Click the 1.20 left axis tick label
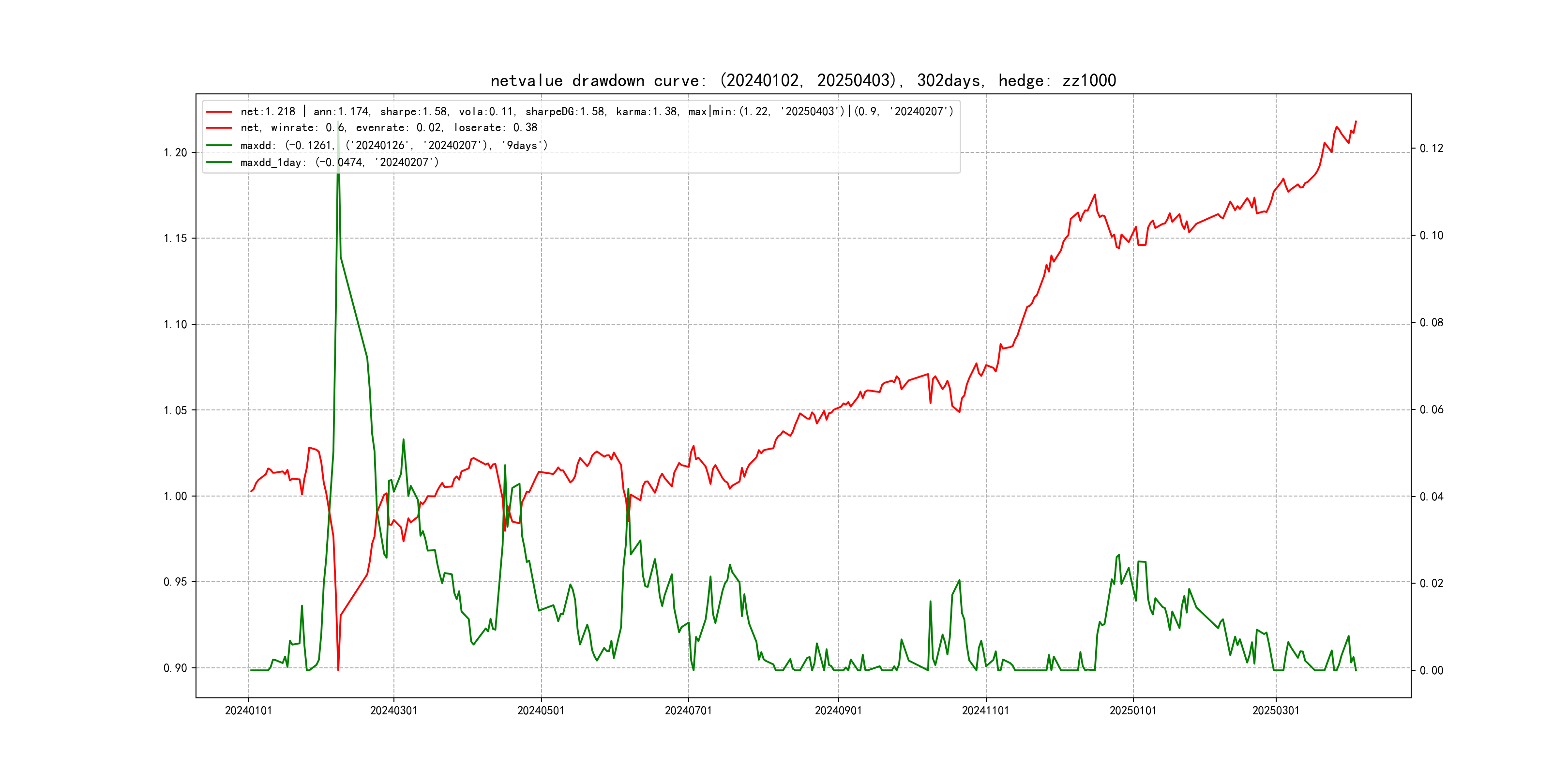The height and width of the screenshot is (784, 1568). click(175, 153)
